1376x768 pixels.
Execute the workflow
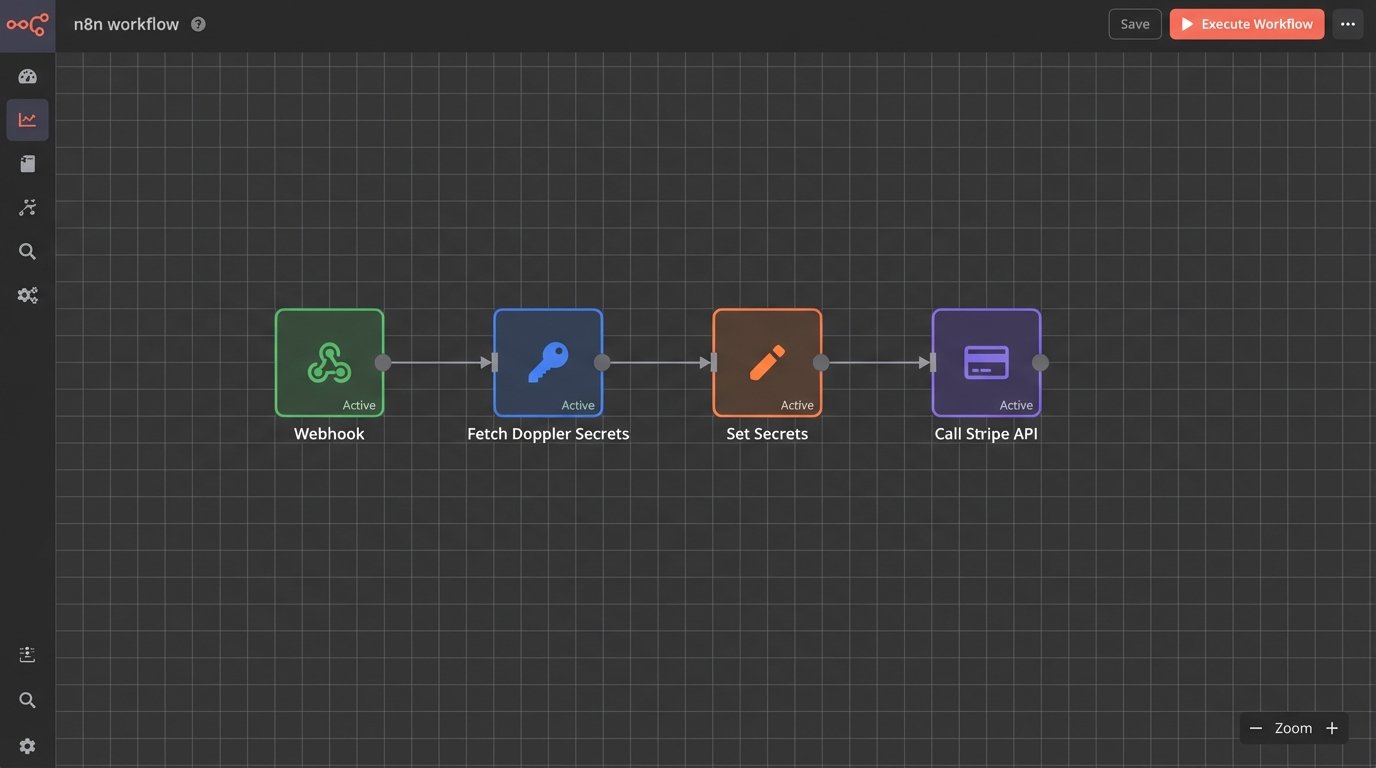(1246, 23)
